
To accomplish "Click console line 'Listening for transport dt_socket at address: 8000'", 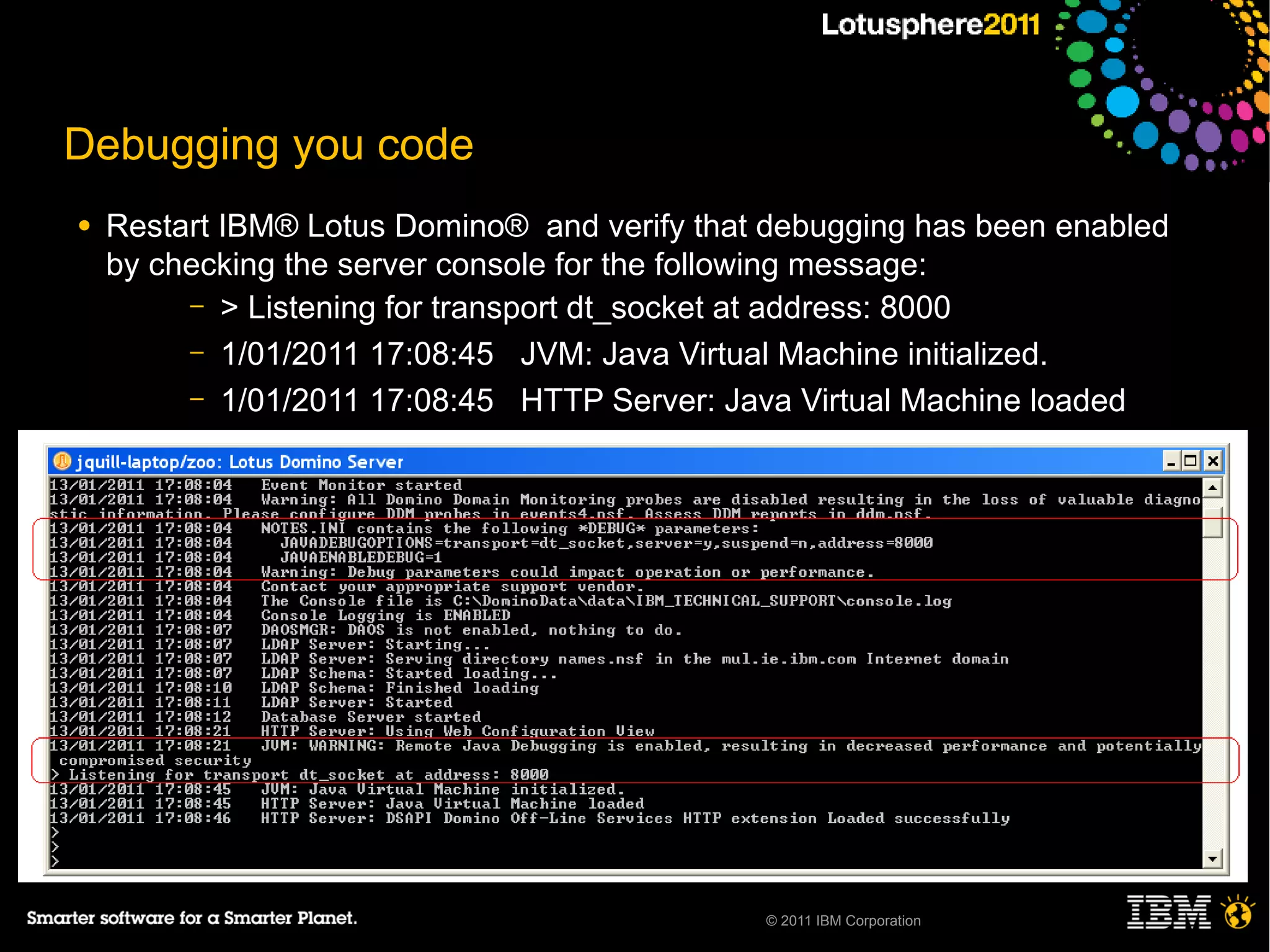I will click(x=300, y=775).
